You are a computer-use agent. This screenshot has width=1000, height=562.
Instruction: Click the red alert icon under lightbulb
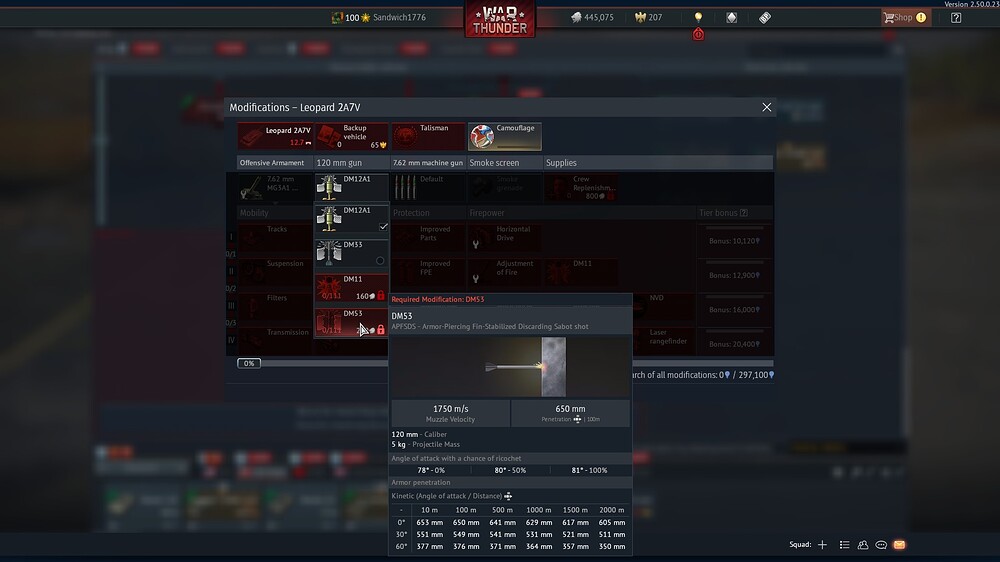pos(698,34)
